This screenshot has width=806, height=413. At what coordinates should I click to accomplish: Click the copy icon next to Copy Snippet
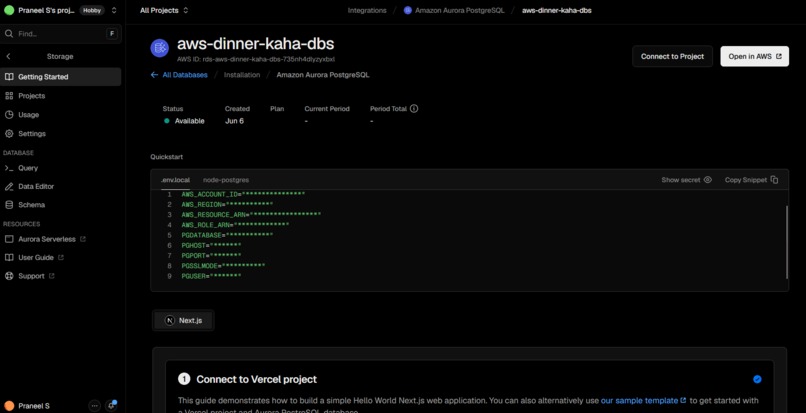point(775,180)
